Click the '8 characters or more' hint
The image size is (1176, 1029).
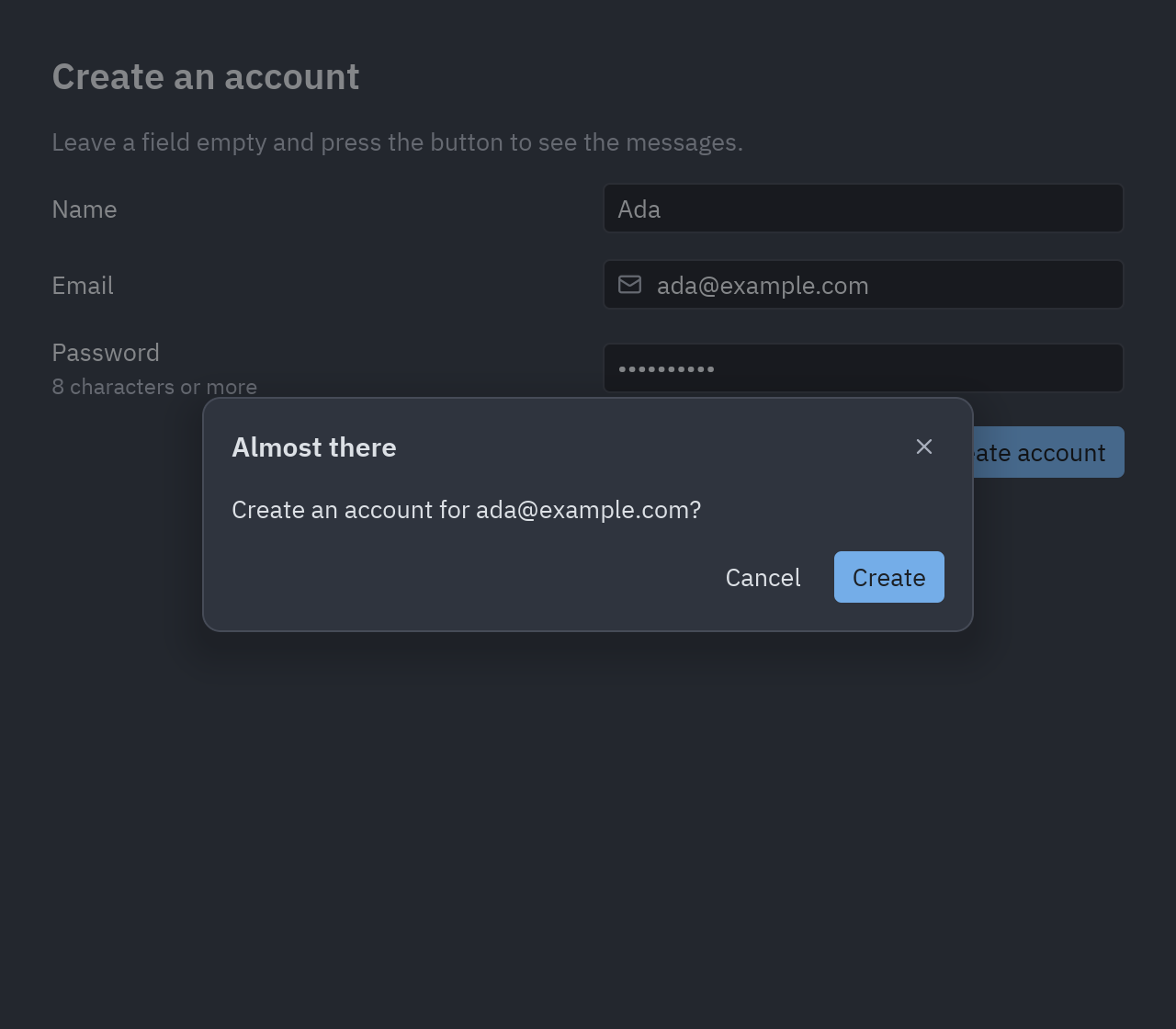(154, 387)
